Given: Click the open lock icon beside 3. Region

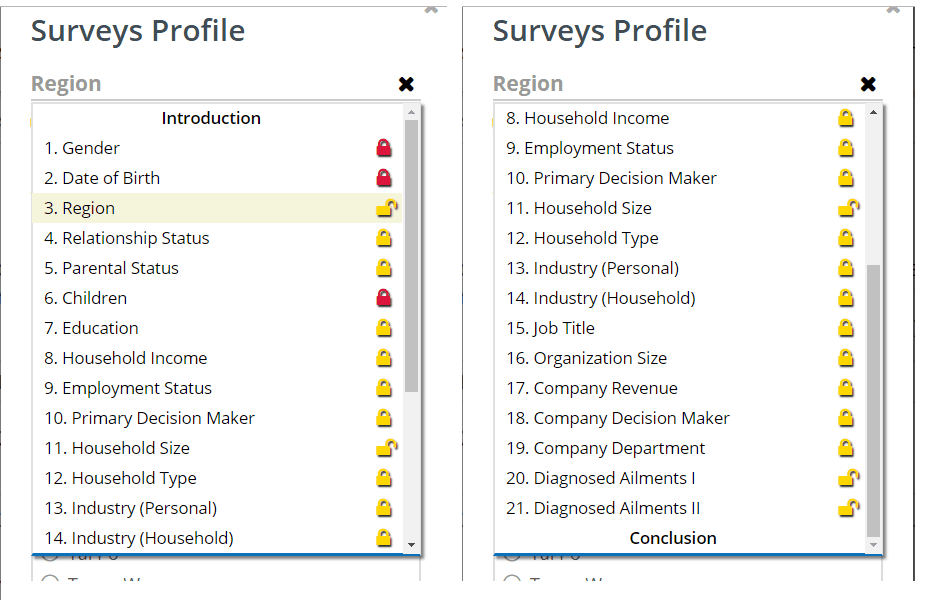Looking at the screenshot, I should pos(386,209).
